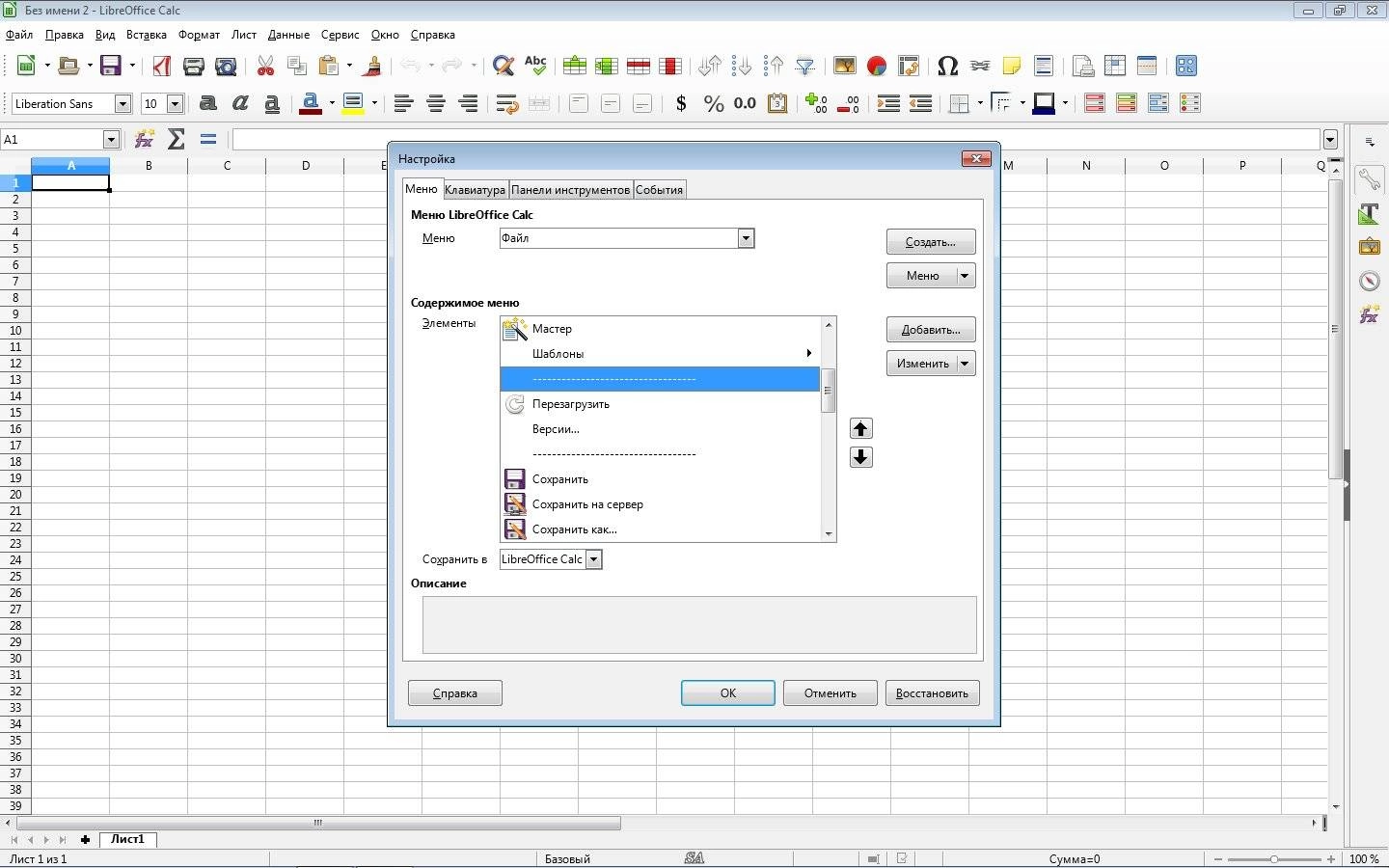This screenshot has width=1389, height=868.
Task: Open the font size 10 dropdown
Action: click(x=175, y=103)
